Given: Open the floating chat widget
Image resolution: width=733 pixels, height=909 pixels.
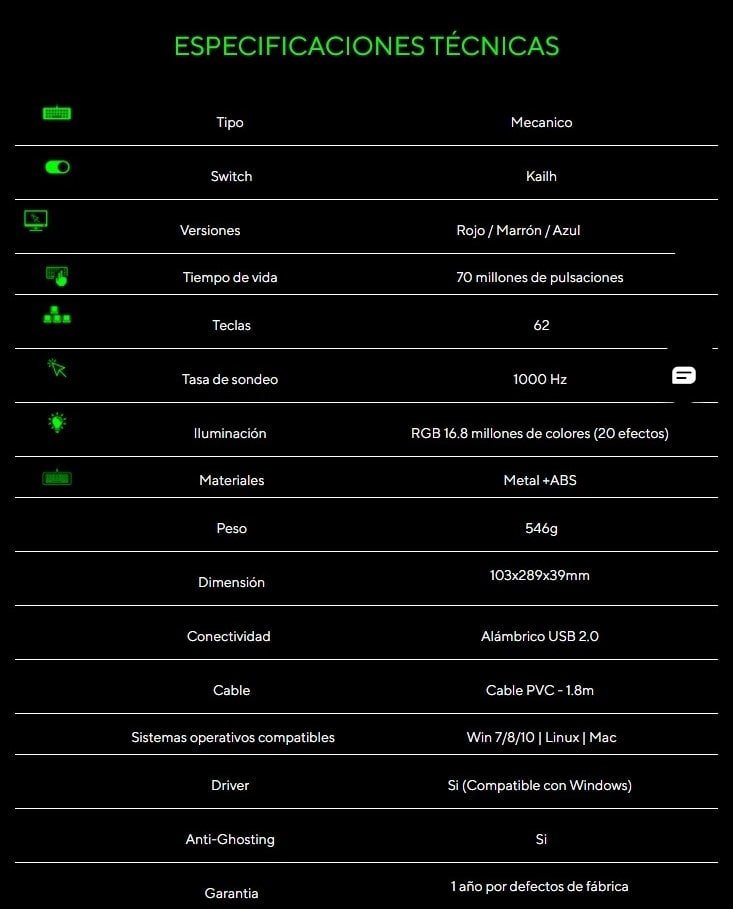Looking at the screenshot, I should 684,375.
